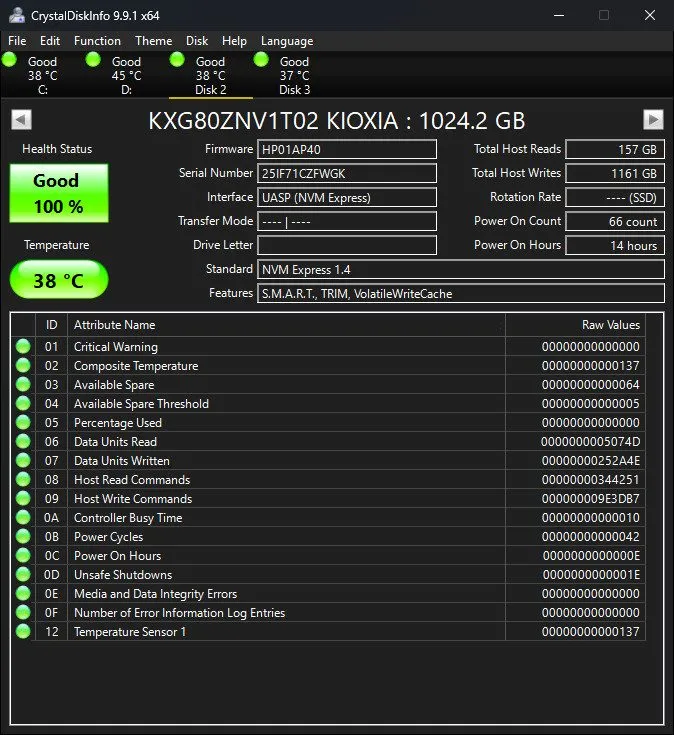Click the Interface field UASP (NVM Express)
Viewport: 674px width, 735px height.
point(347,197)
